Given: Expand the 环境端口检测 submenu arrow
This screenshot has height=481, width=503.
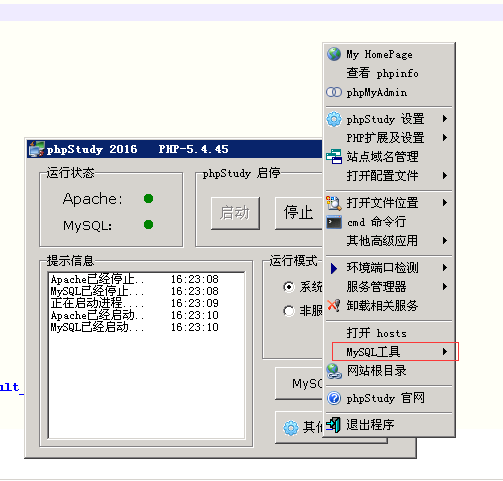Looking at the screenshot, I should [445, 267].
